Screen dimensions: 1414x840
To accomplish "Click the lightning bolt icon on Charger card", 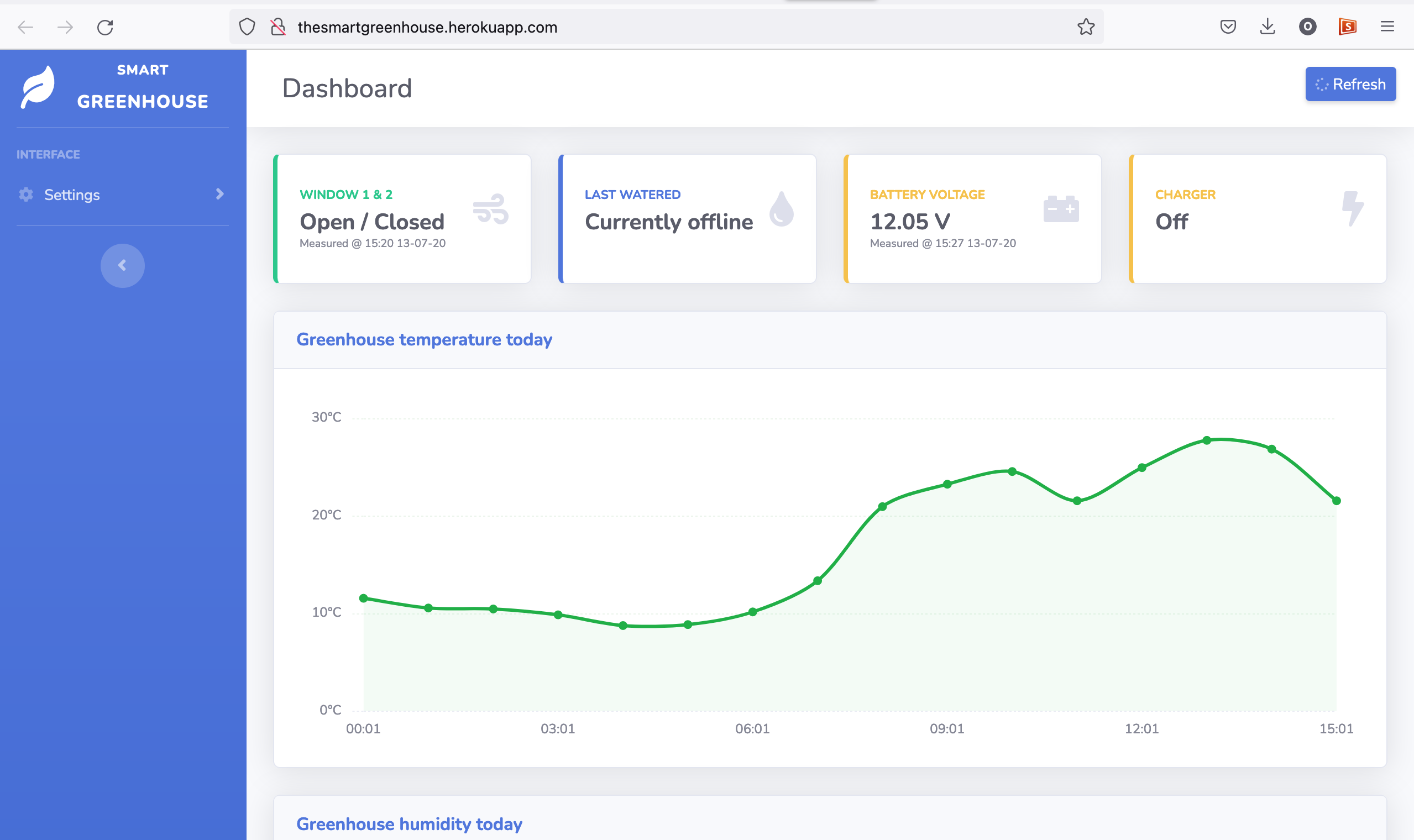I will 1353,209.
